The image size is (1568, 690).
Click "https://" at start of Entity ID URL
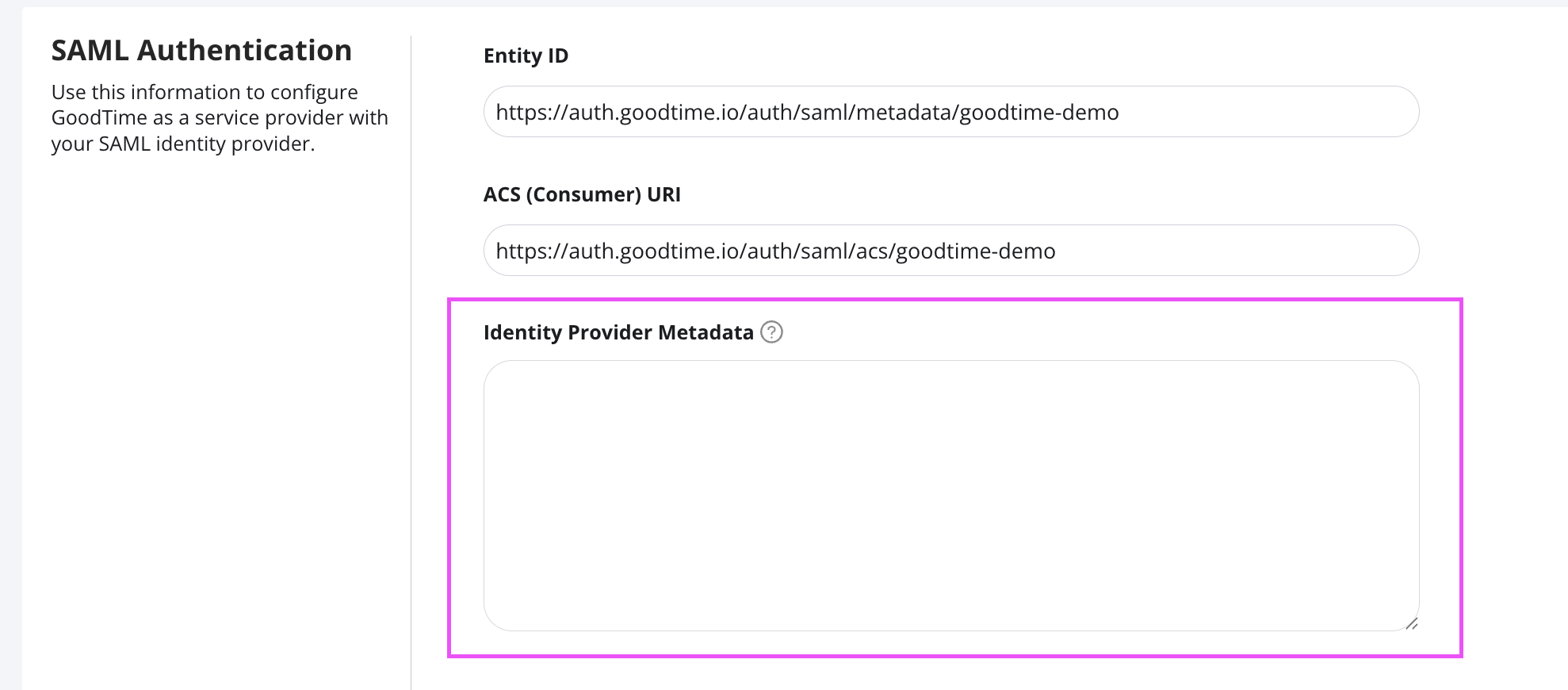tap(531, 113)
